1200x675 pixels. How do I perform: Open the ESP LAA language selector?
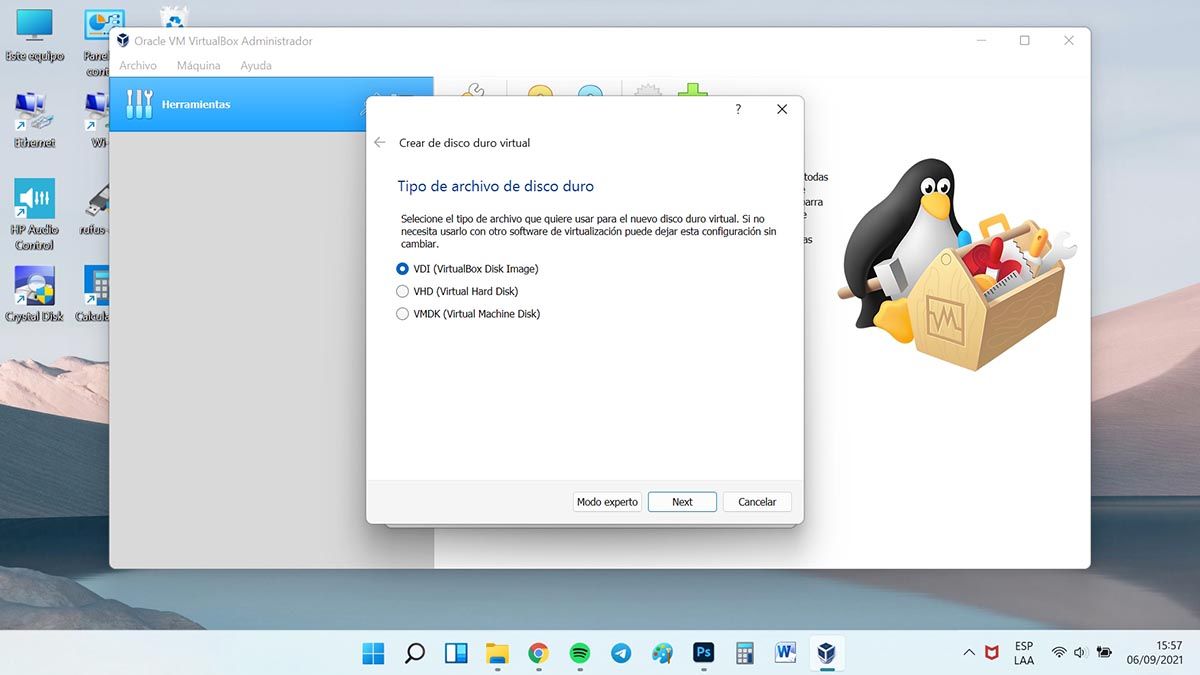pyautogui.click(x=1024, y=653)
